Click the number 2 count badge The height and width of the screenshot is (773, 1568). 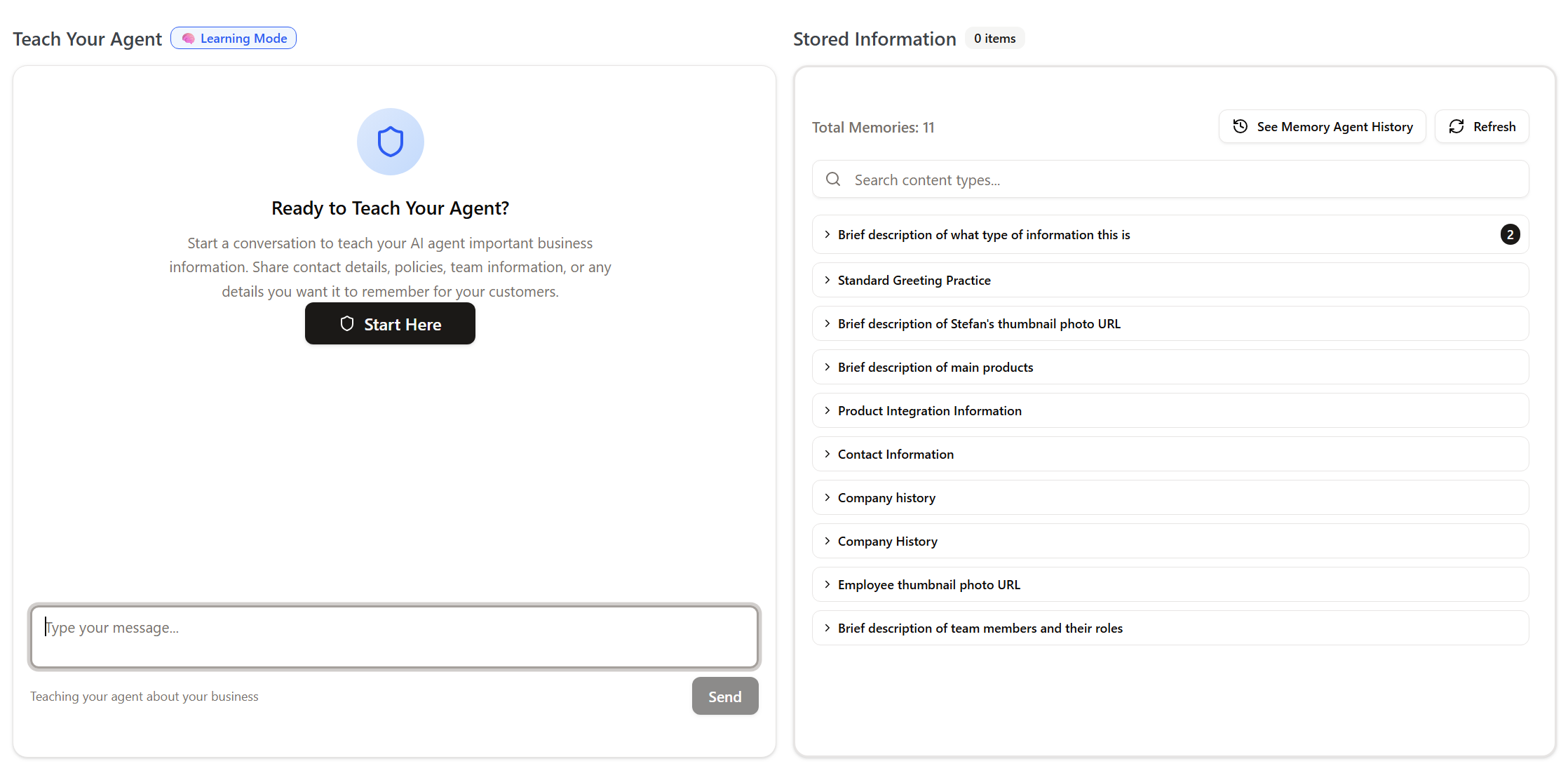coord(1510,234)
